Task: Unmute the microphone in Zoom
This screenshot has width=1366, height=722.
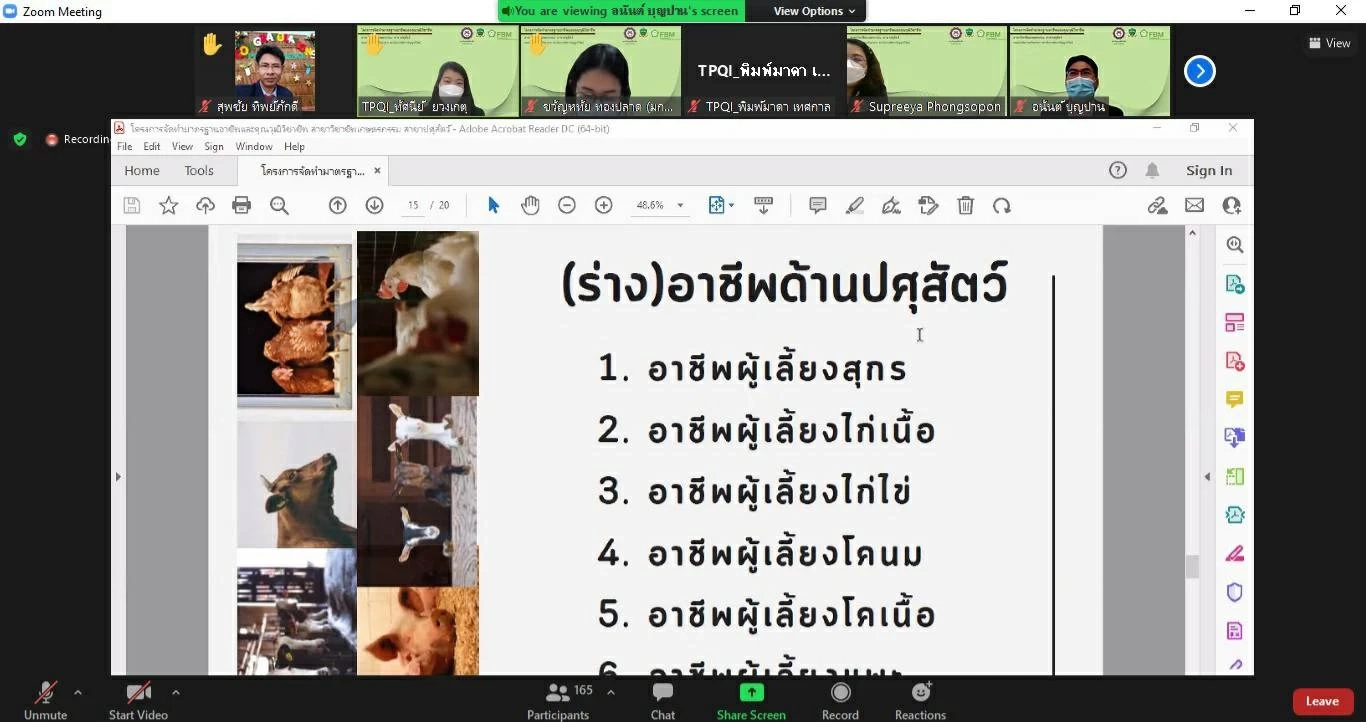Action: 44,698
